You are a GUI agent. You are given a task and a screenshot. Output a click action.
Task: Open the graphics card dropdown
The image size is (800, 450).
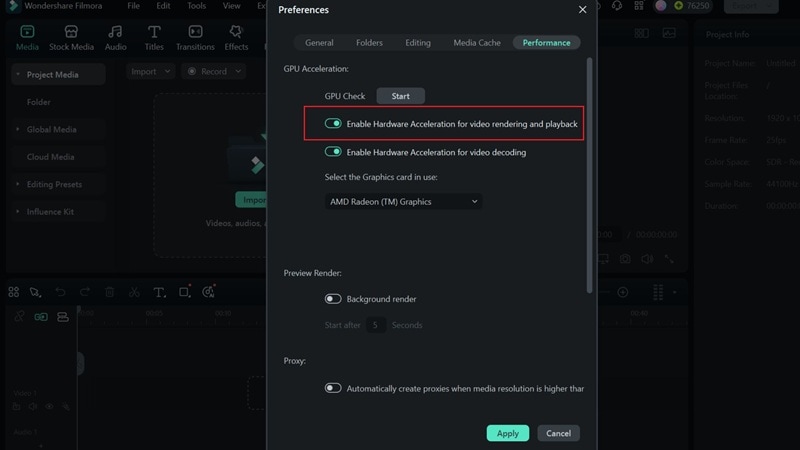[x=403, y=202]
